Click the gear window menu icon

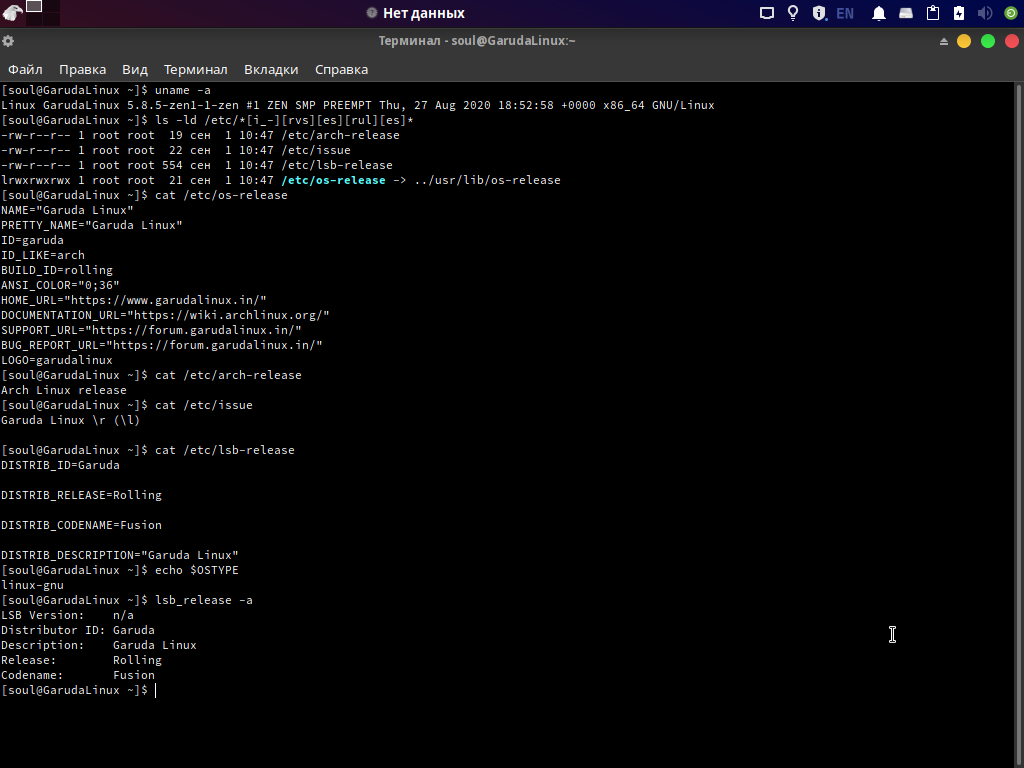(x=8, y=41)
